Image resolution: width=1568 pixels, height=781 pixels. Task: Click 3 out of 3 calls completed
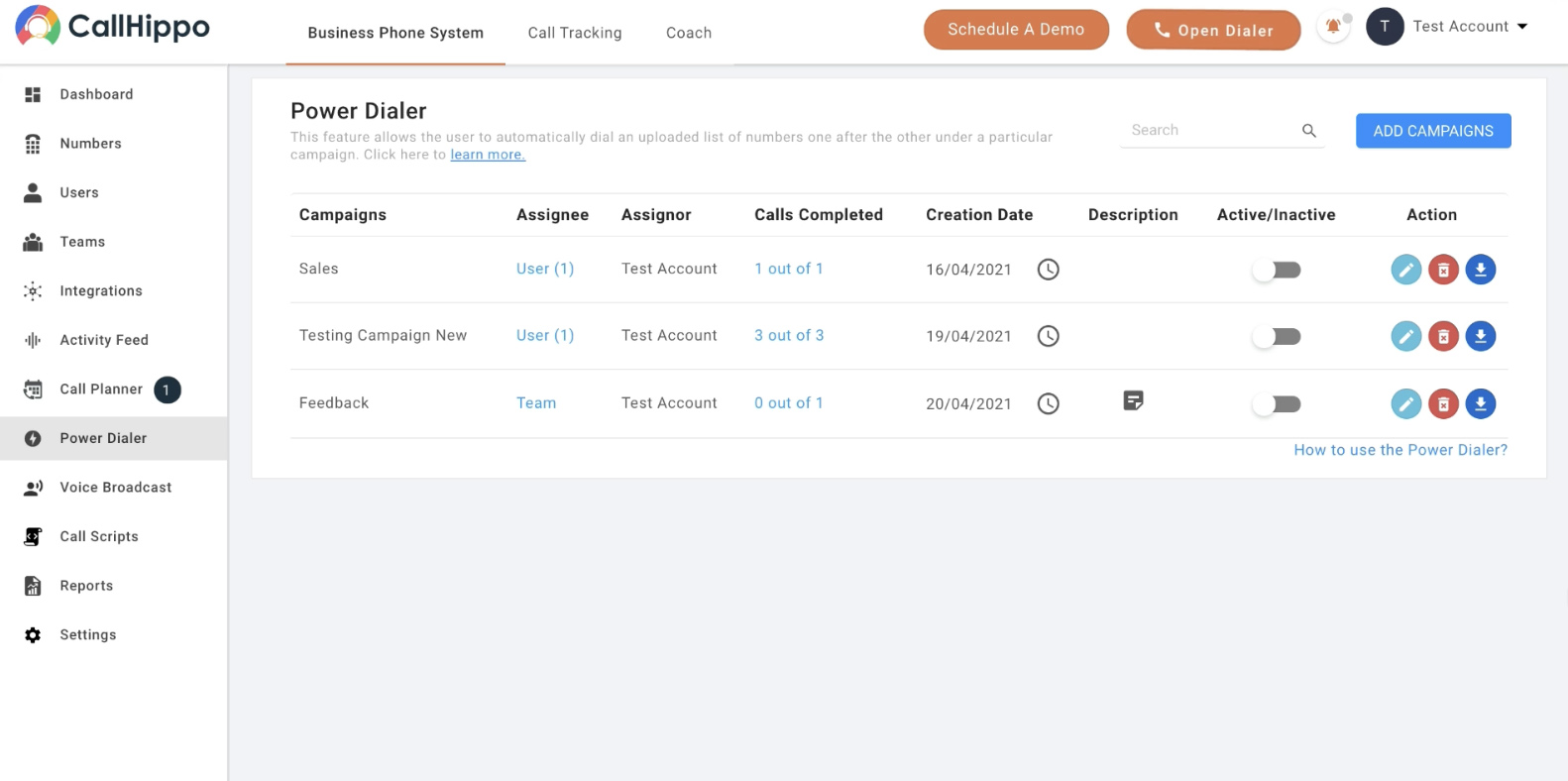789,335
